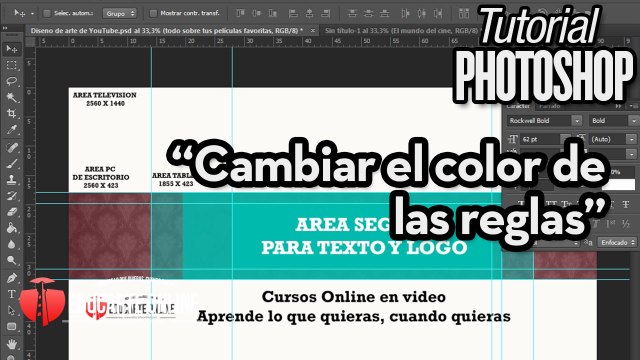This screenshot has height=360, width=640.
Task: Click Distribute horizontal centers icon
Action: 422,13
